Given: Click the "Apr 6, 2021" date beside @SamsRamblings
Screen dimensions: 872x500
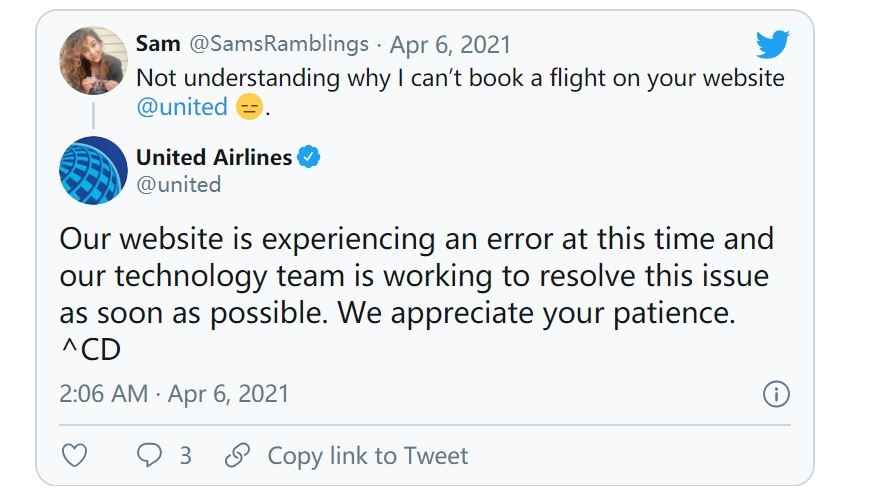Looking at the screenshot, I should (450, 45).
